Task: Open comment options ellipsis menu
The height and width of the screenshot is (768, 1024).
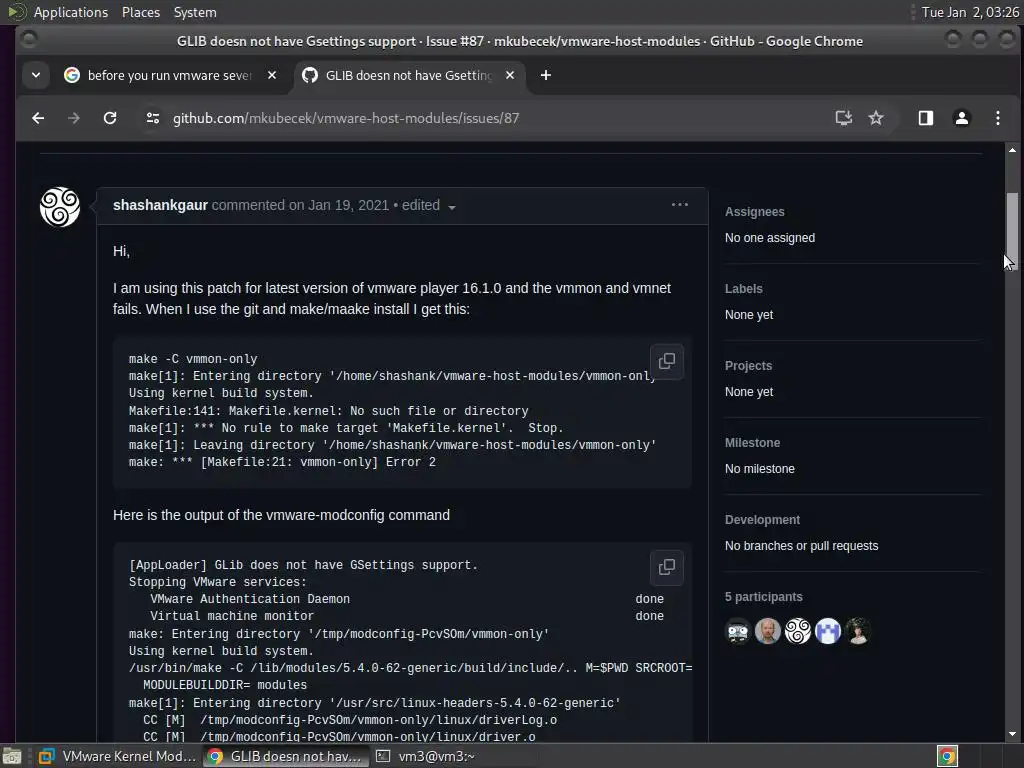Action: pyautogui.click(x=680, y=205)
